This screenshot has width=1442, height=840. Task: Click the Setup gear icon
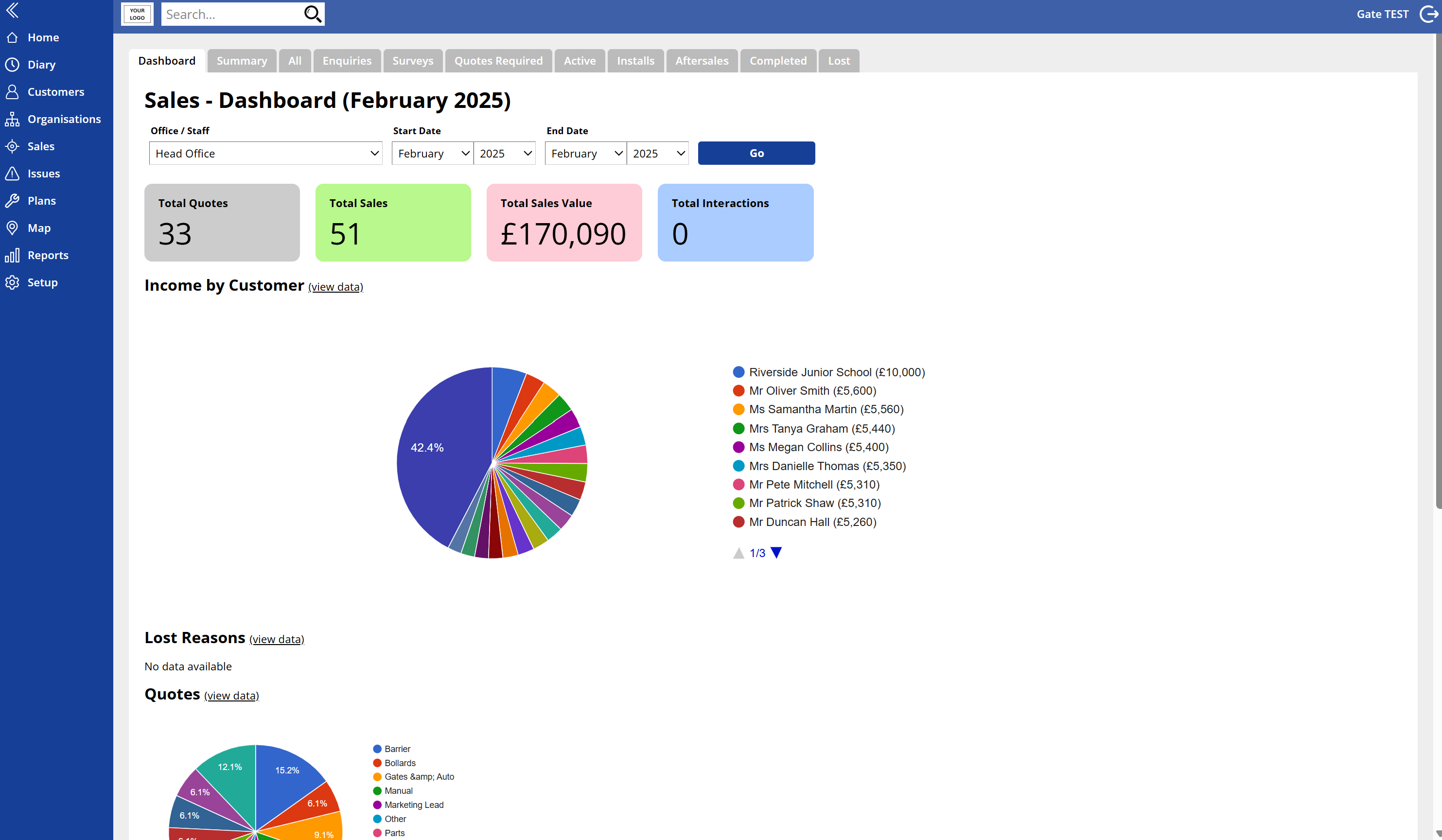pos(12,282)
